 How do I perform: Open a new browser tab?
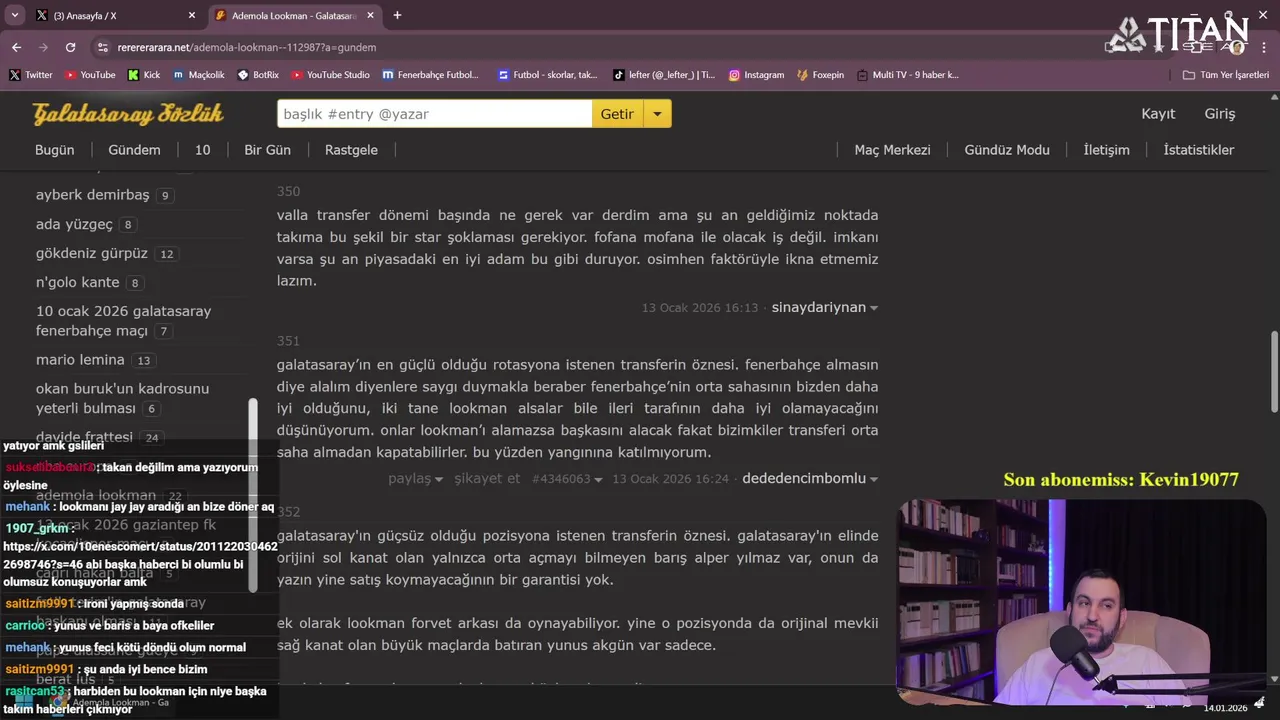coord(397,15)
